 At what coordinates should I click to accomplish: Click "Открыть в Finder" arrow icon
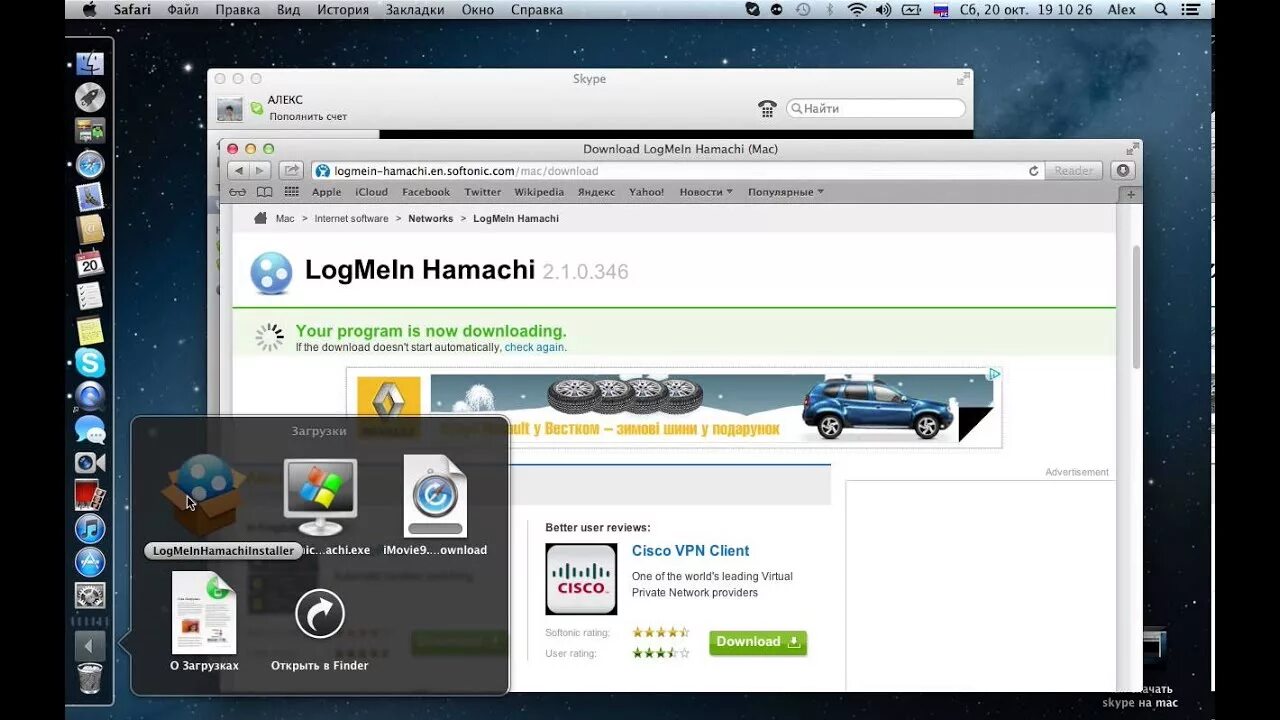320,614
